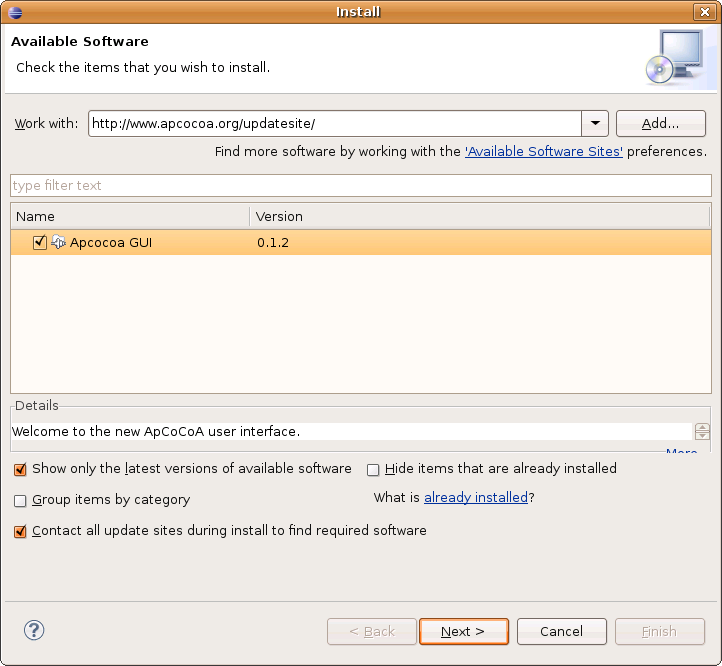Click the disabled Finish button
Screen dimensions: 722x666
coord(660,631)
